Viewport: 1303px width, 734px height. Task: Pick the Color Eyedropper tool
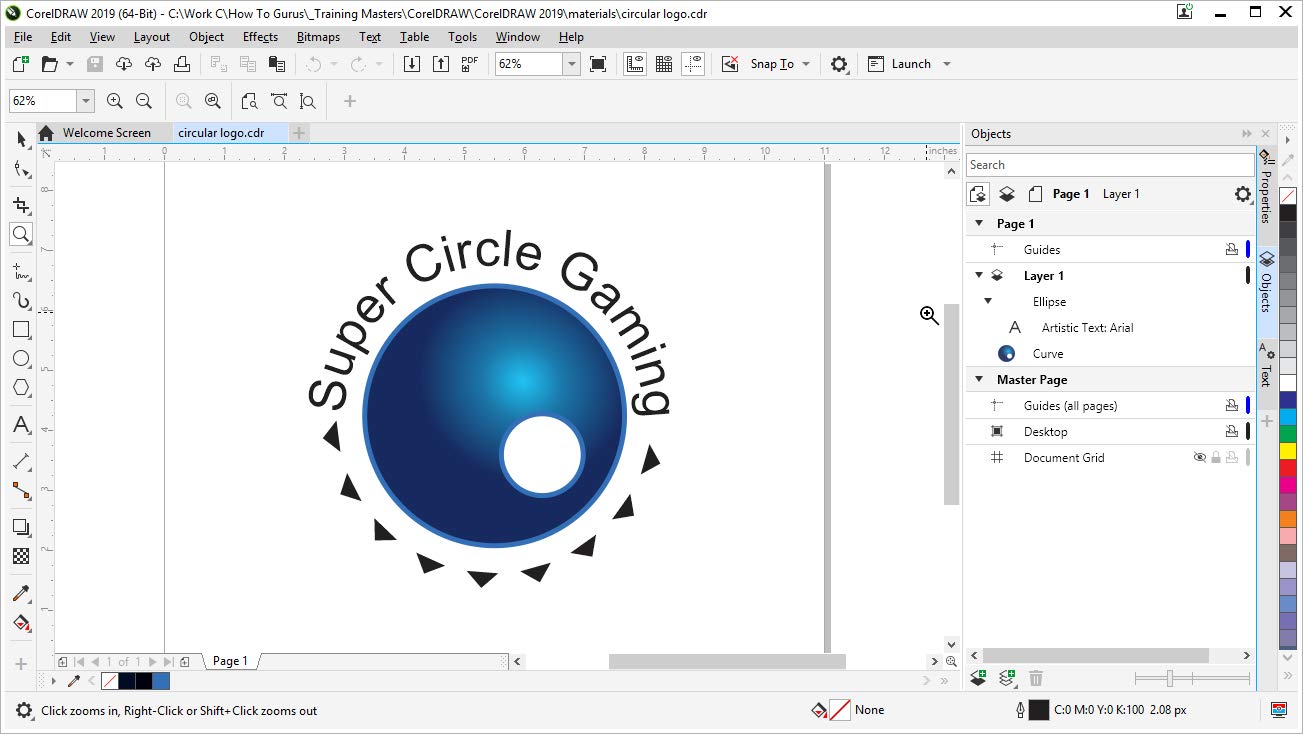(x=21, y=594)
